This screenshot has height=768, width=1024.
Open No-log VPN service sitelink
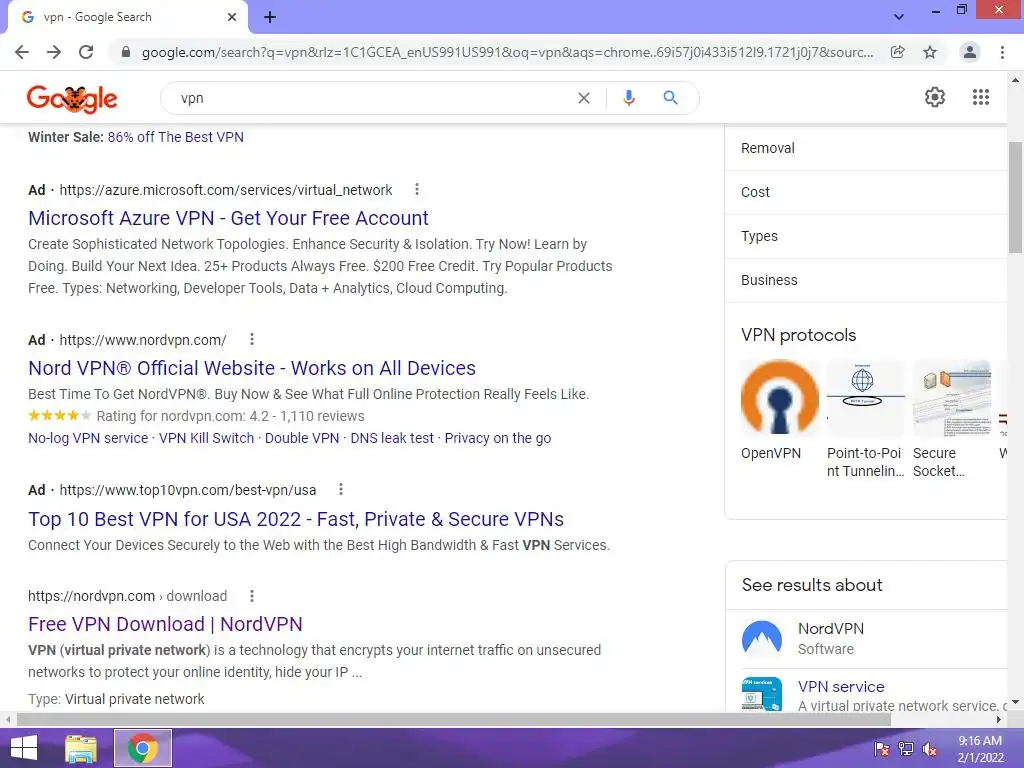tap(88, 438)
